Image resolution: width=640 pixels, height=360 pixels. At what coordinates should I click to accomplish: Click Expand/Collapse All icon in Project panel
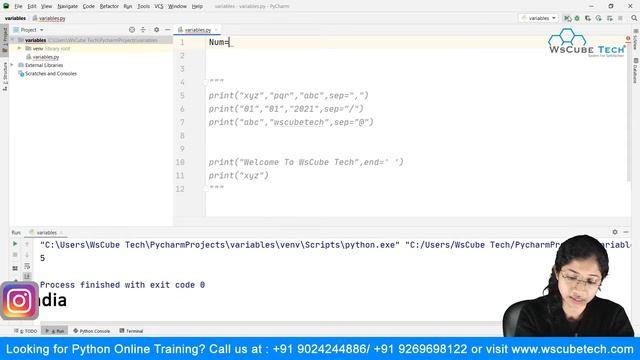pos(143,30)
